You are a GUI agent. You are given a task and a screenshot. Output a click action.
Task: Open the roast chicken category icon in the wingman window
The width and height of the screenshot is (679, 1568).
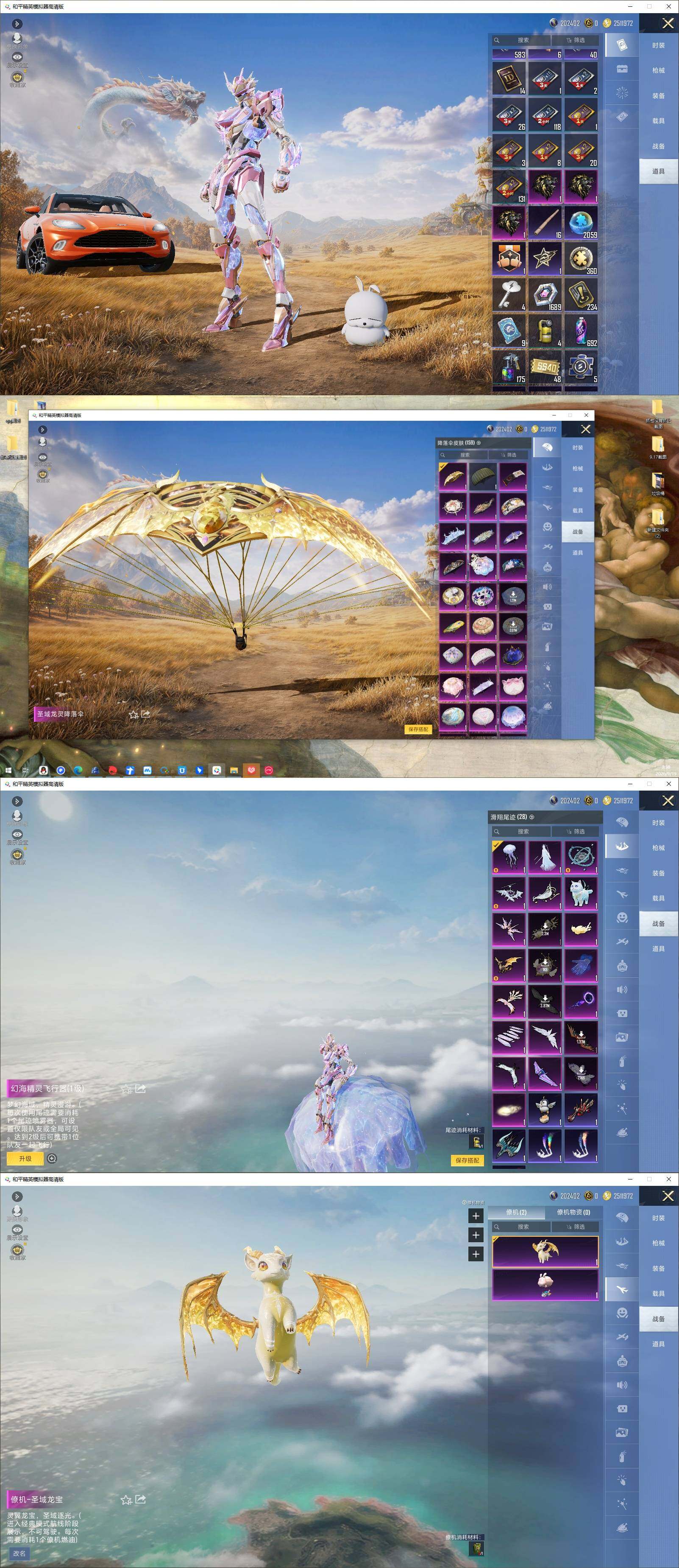[x=622, y=1528]
